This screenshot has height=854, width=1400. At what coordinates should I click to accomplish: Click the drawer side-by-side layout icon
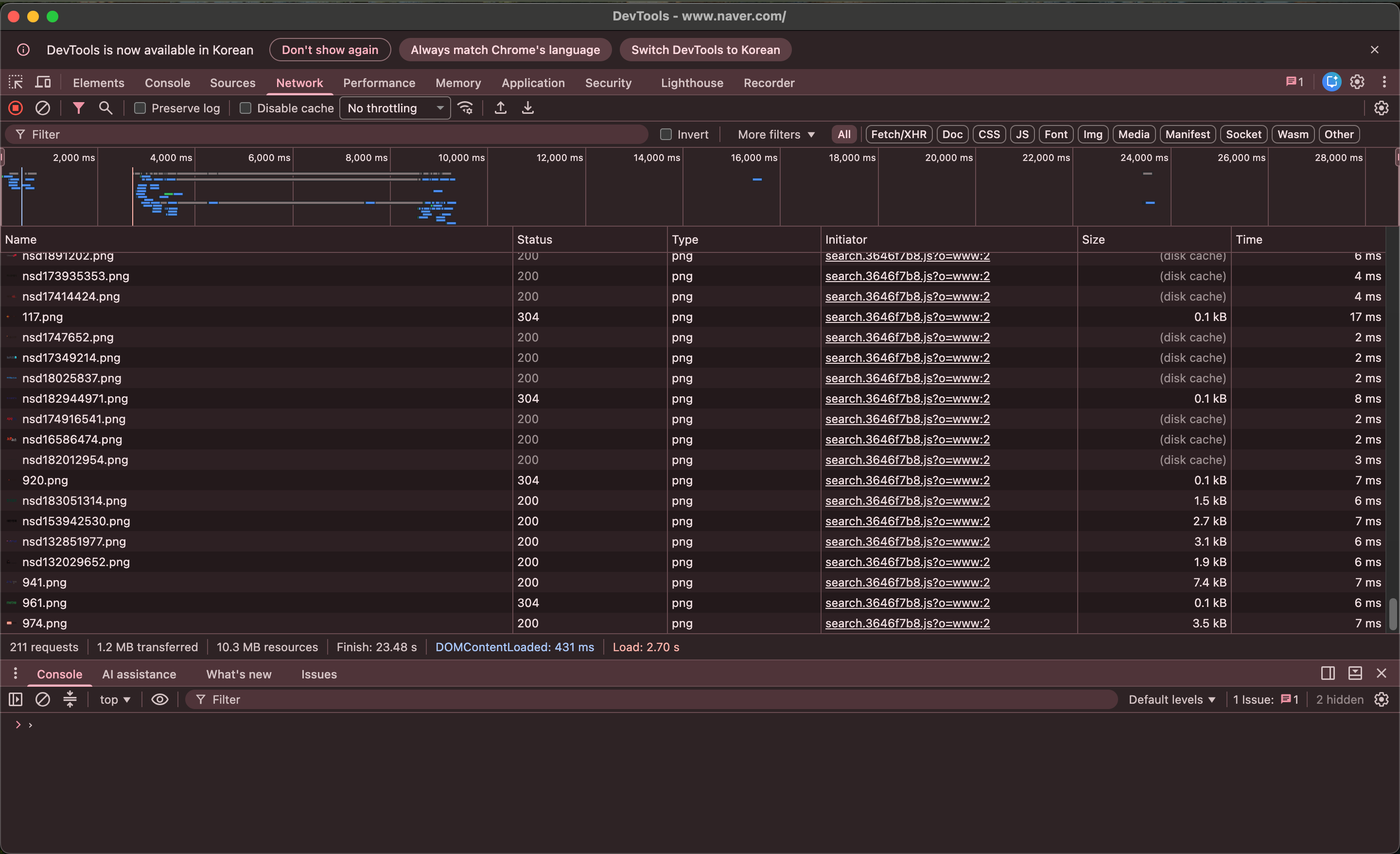click(x=1328, y=674)
